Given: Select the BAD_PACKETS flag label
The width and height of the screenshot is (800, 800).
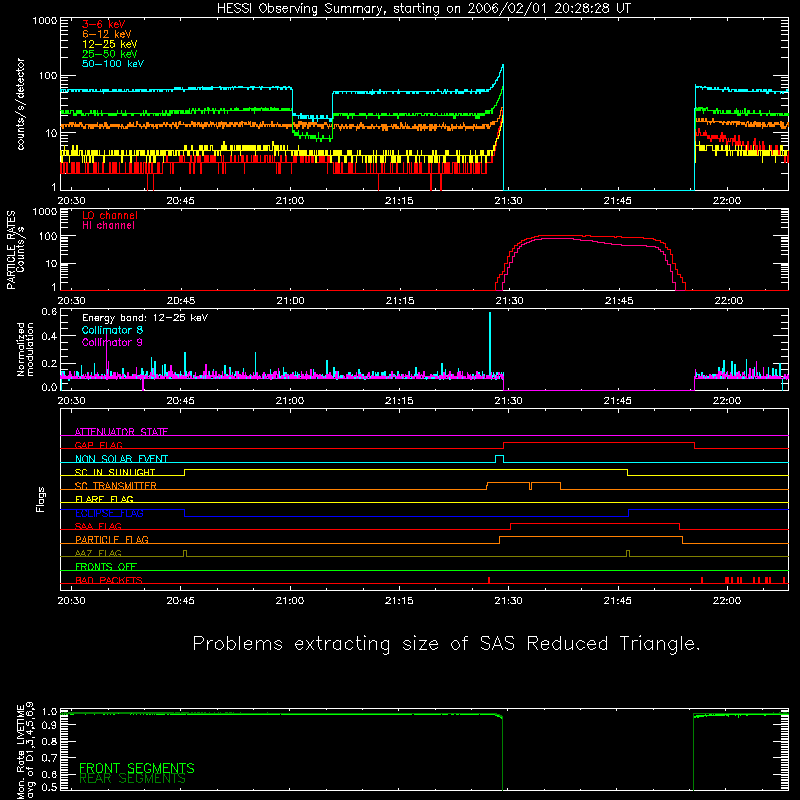Looking at the screenshot, I should click(x=109, y=580).
